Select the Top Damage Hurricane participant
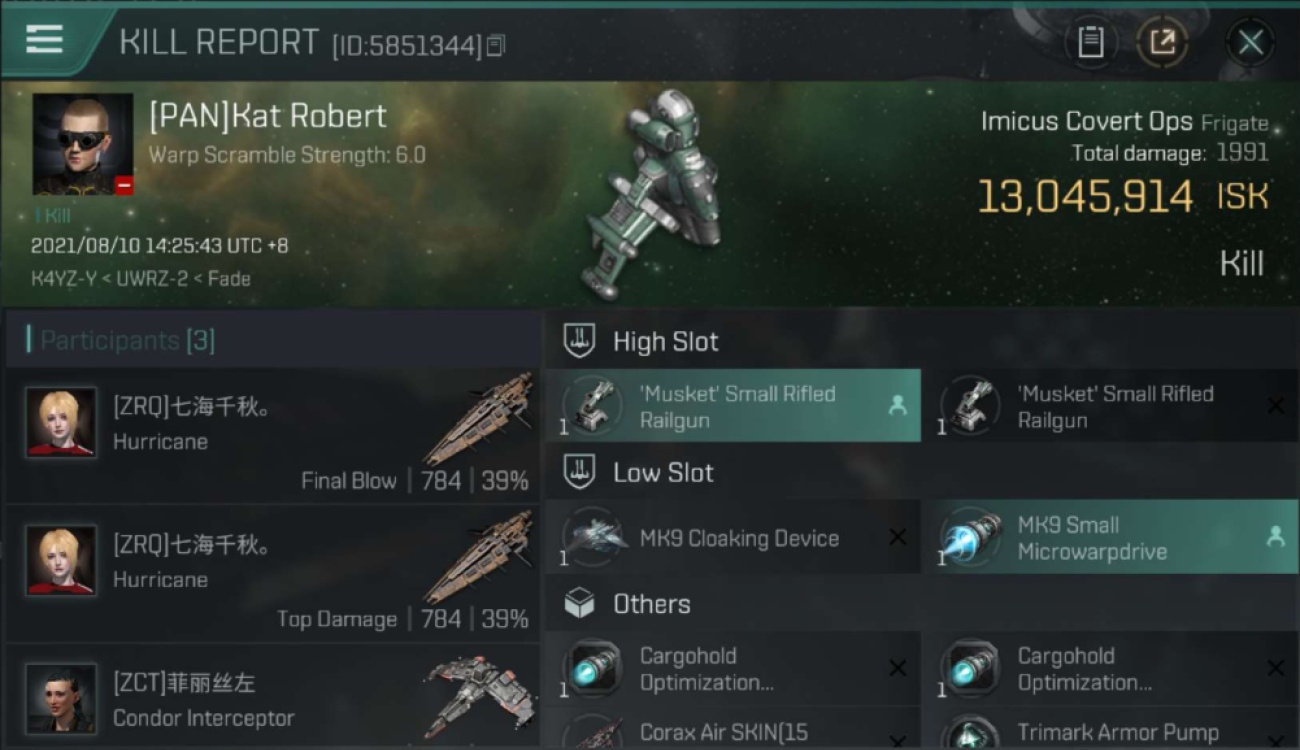 [272, 574]
